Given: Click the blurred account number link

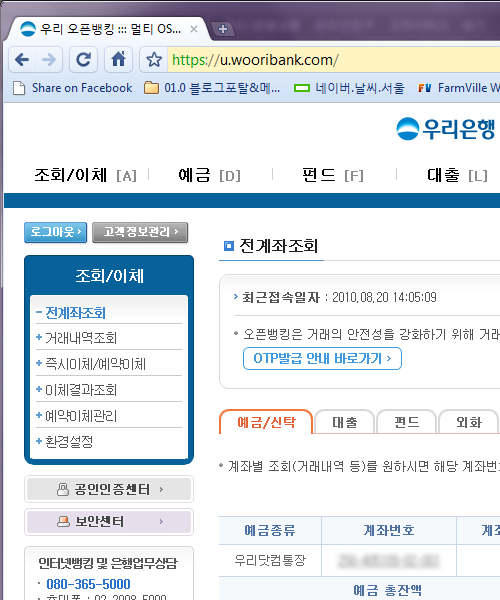Looking at the screenshot, I should click(389, 561).
